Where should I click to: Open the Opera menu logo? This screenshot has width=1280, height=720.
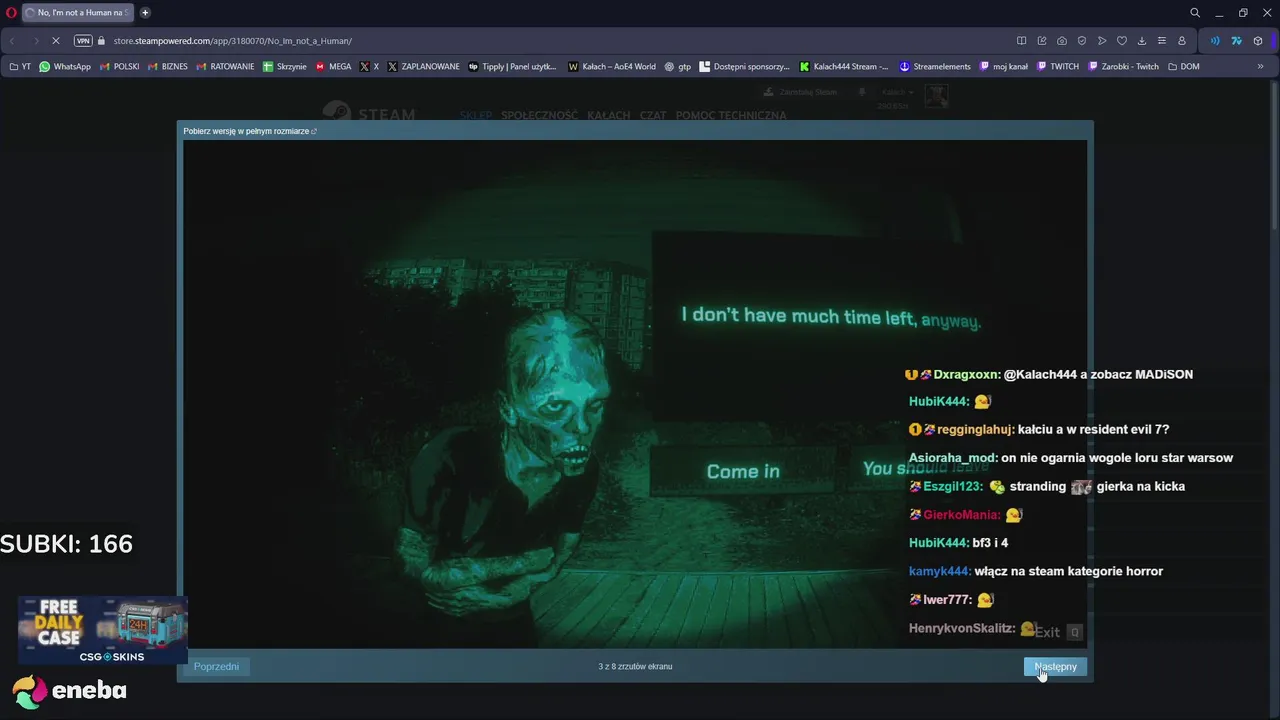coord(11,13)
